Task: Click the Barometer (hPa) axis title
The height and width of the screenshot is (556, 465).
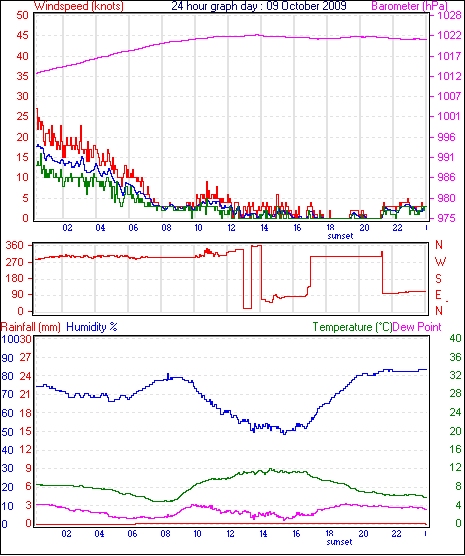Action: click(x=410, y=6)
